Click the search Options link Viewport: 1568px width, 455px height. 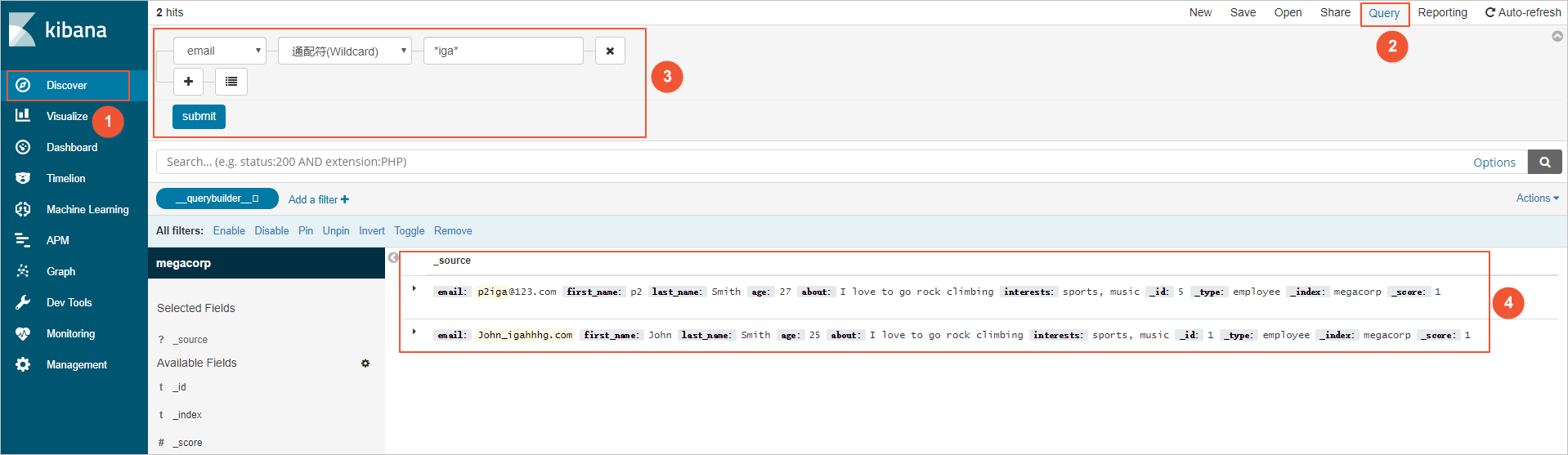point(1494,163)
